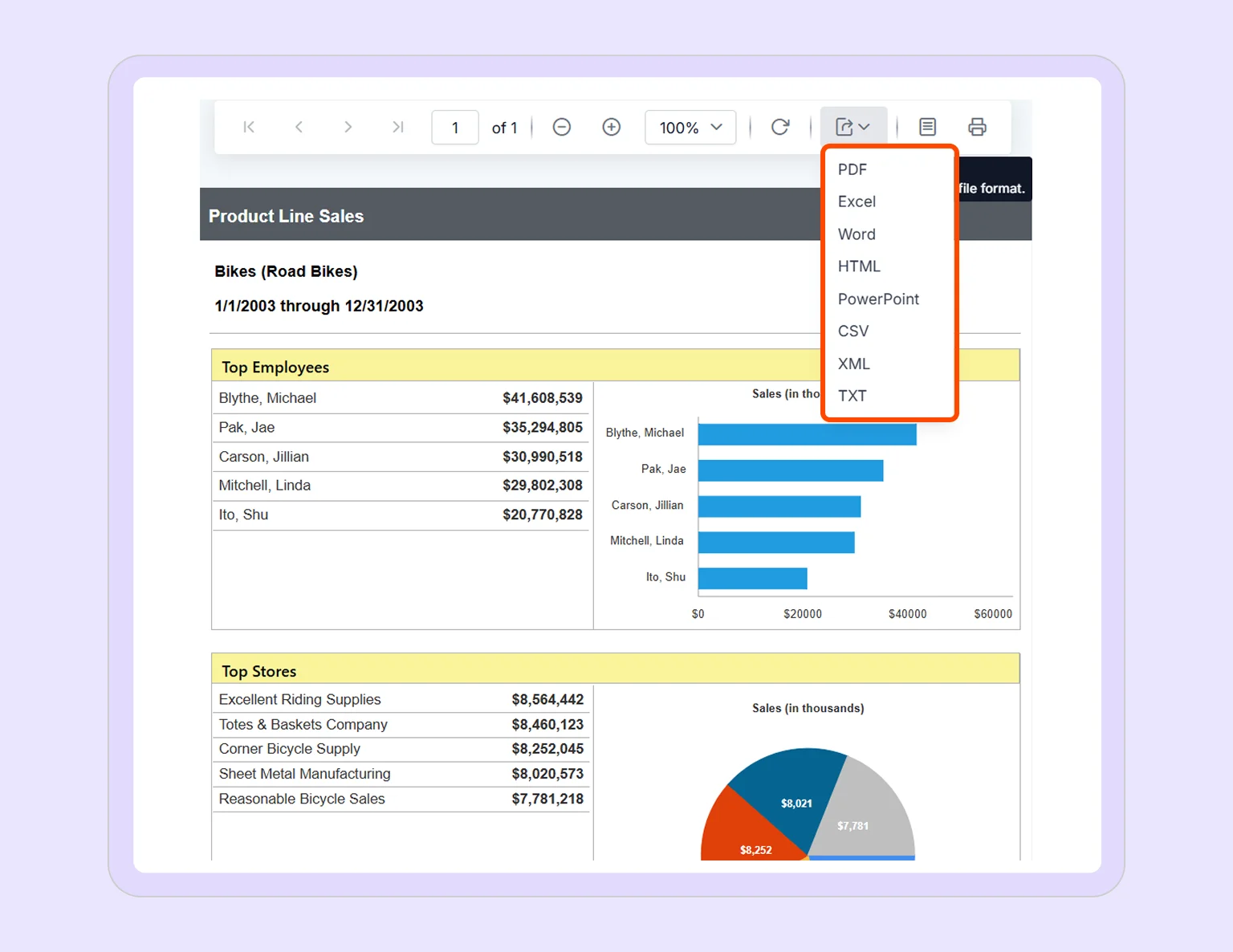
Task: Zoom out the report view
Action: [x=561, y=127]
